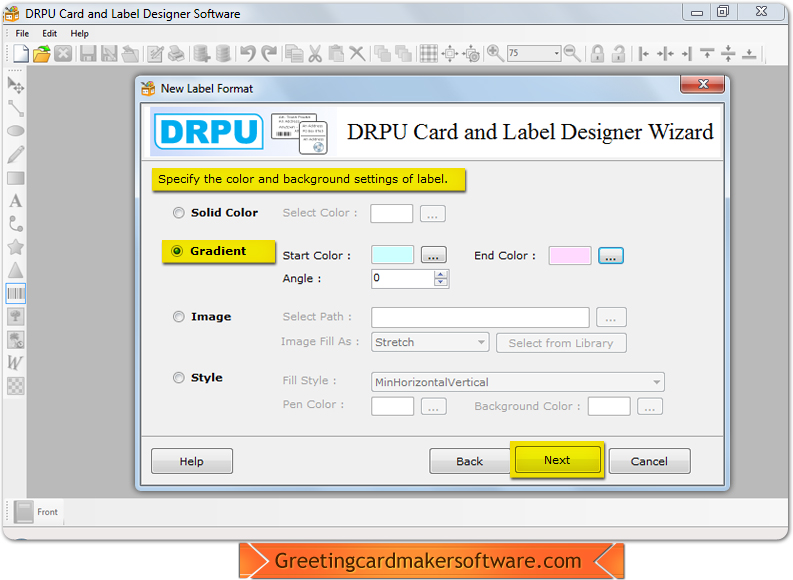This screenshot has width=793, height=580.
Task: Click the Unlock open padlock icon
Action: tap(618, 53)
